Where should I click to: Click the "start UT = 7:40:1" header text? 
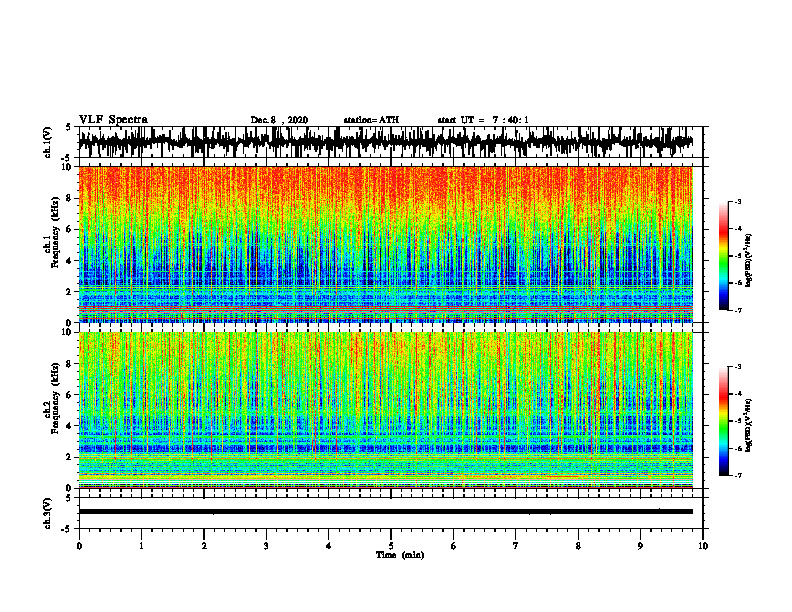click(483, 120)
